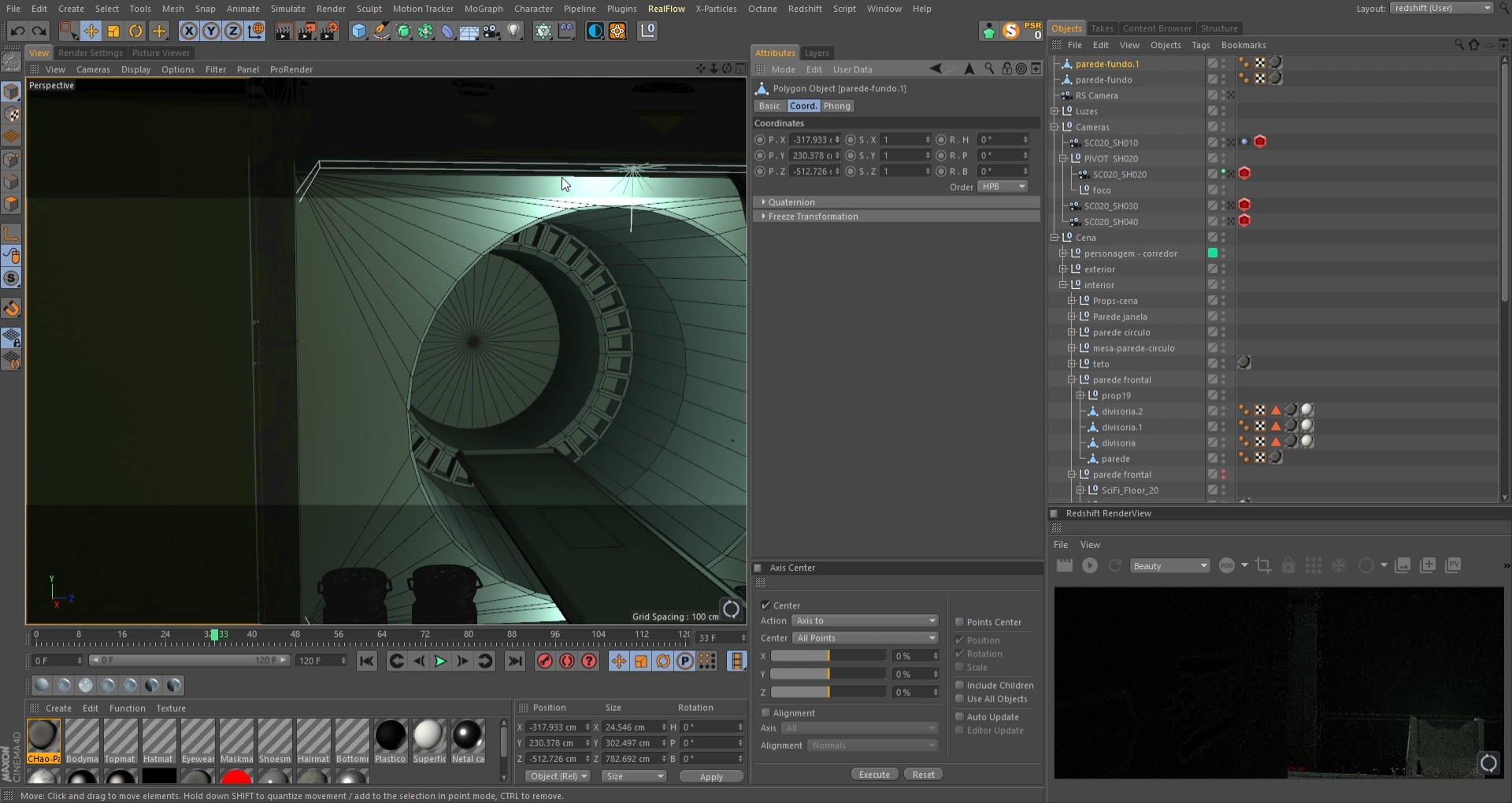
Task: Enable the Center checkbox in Axis Center
Action: point(765,605)
